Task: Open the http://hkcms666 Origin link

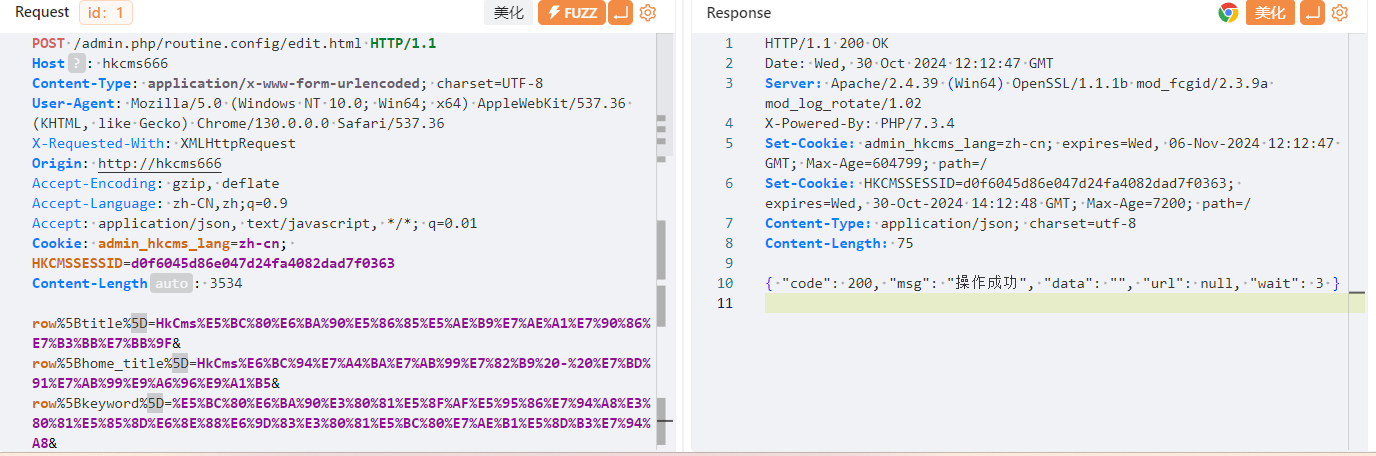Action: [159, 164]
